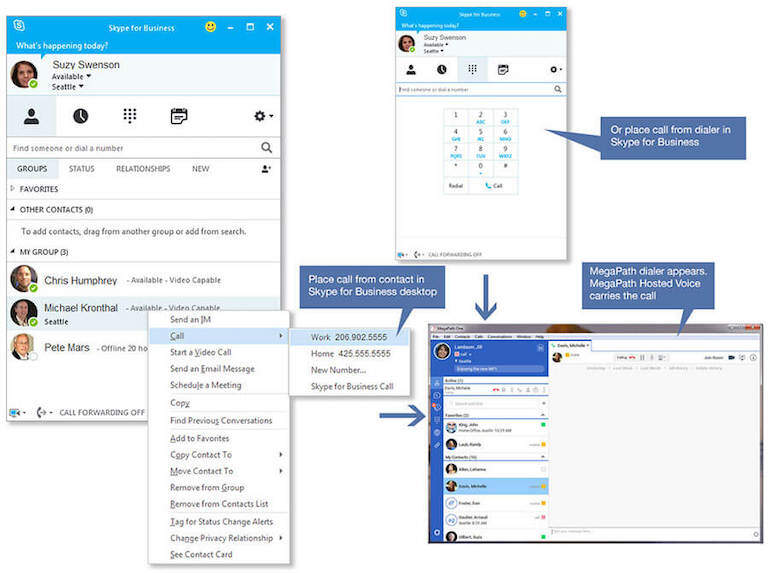Click Redial button on dial pad
The height and width of the screenshot is (573, 768).
pyautogui.click(x=456, y=186)
